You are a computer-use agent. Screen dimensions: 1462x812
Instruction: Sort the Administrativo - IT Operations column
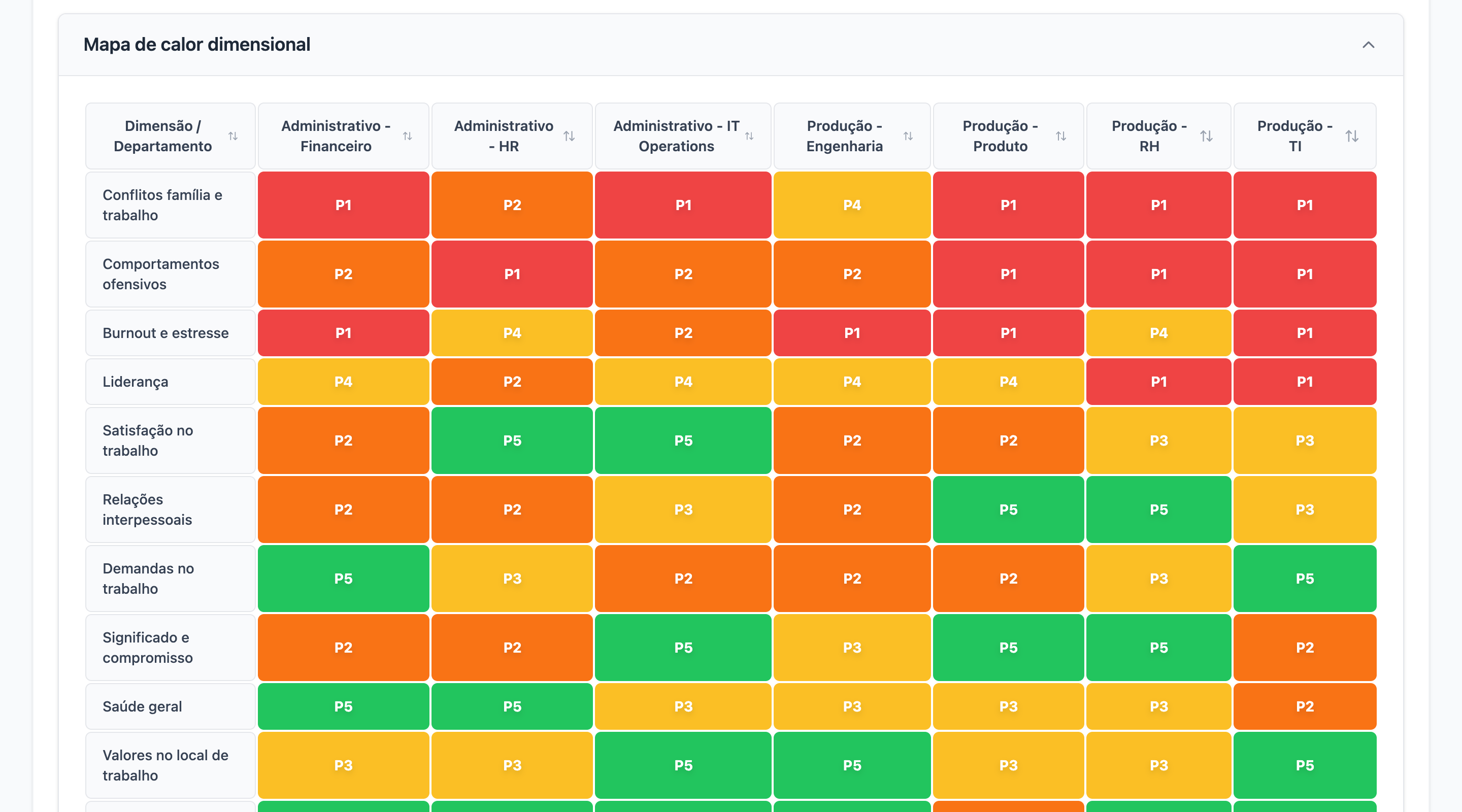pos(749,136)
